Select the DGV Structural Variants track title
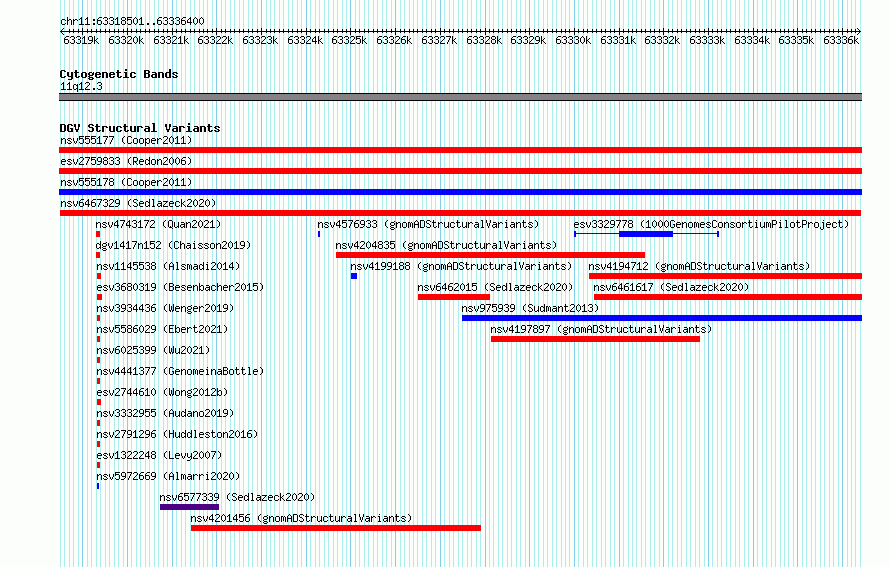 click(140, 128)
